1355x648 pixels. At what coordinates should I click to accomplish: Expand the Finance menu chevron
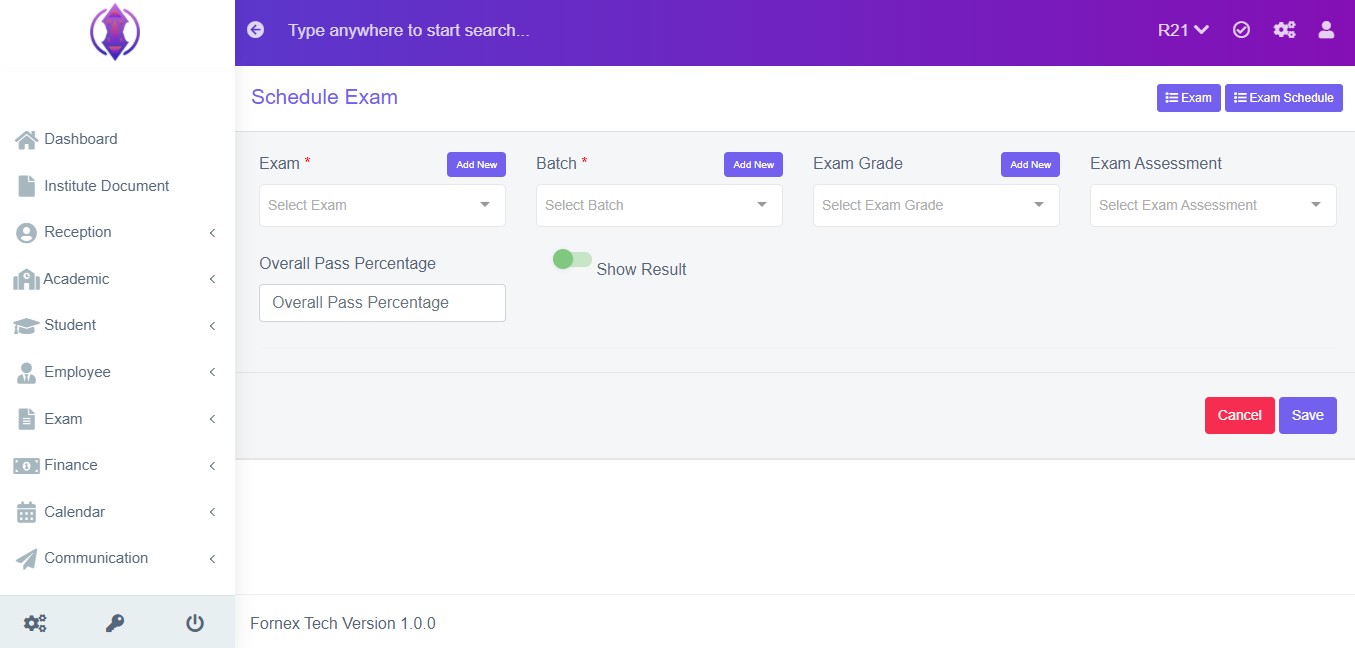212,466
